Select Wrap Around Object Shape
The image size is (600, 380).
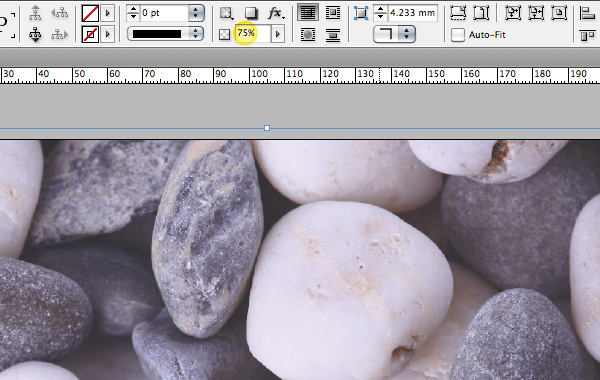308,35
